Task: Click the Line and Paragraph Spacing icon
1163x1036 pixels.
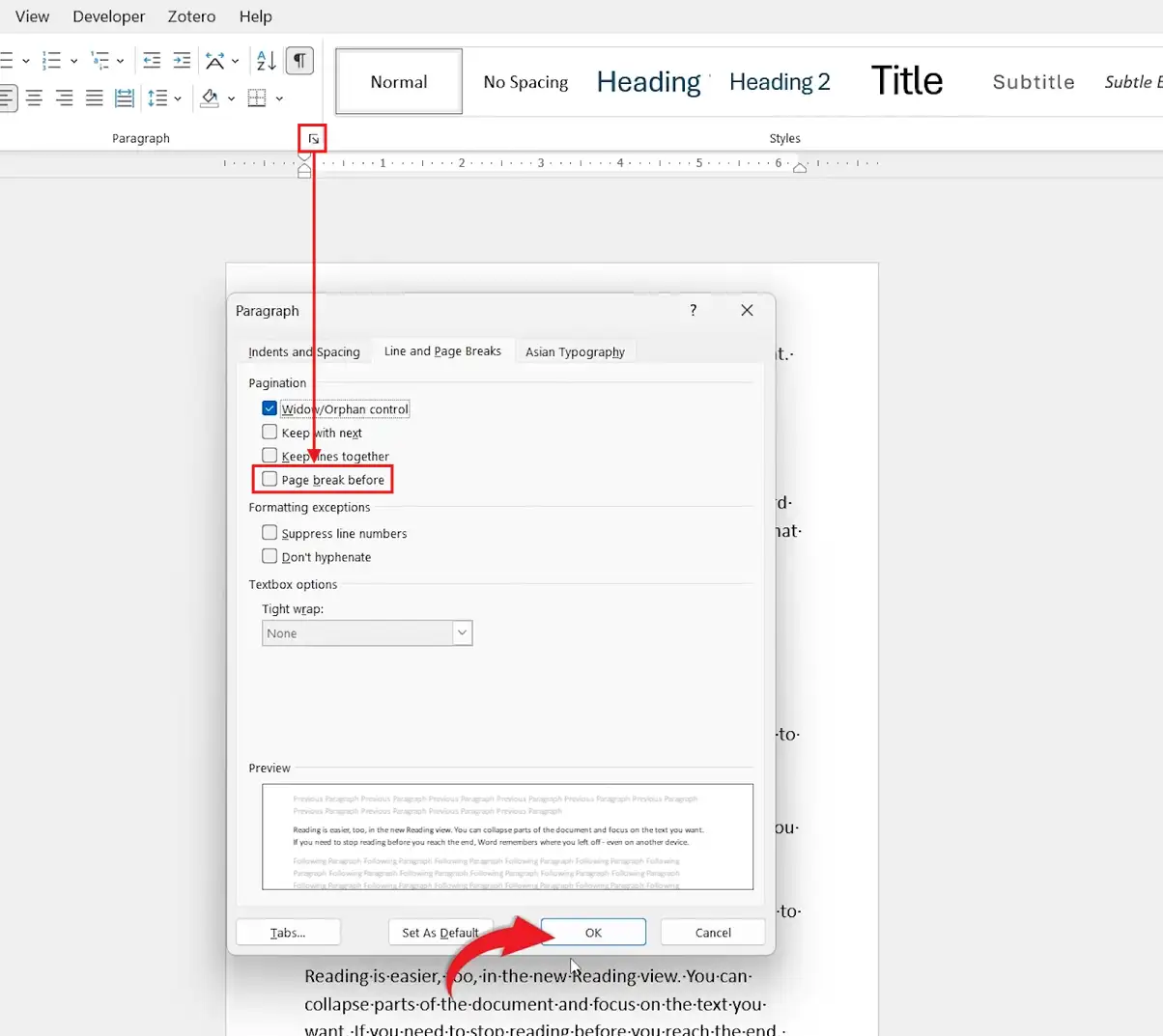Action: [x=157, y=98]
